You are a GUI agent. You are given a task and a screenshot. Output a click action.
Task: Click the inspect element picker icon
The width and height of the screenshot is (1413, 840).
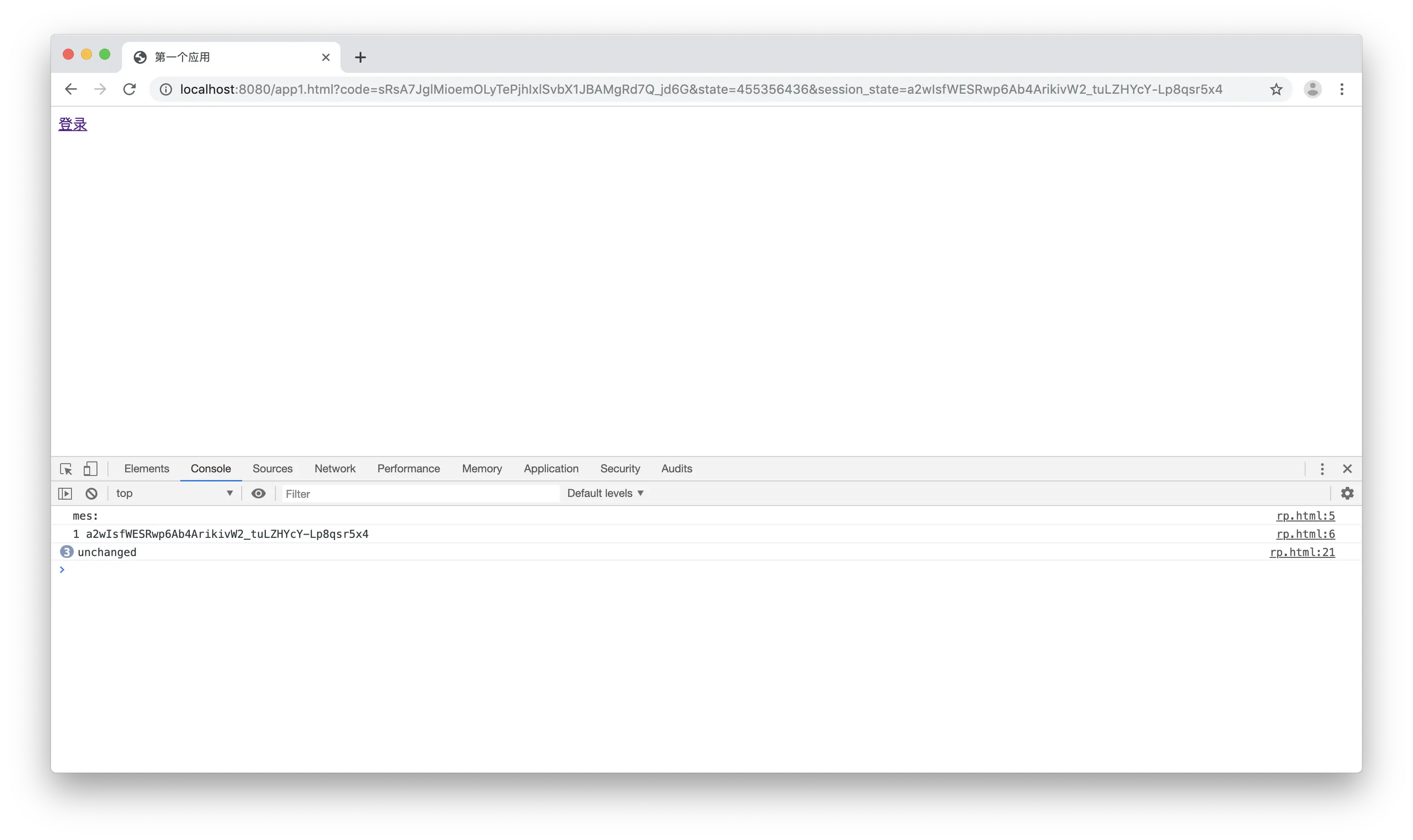coord(66,469)
